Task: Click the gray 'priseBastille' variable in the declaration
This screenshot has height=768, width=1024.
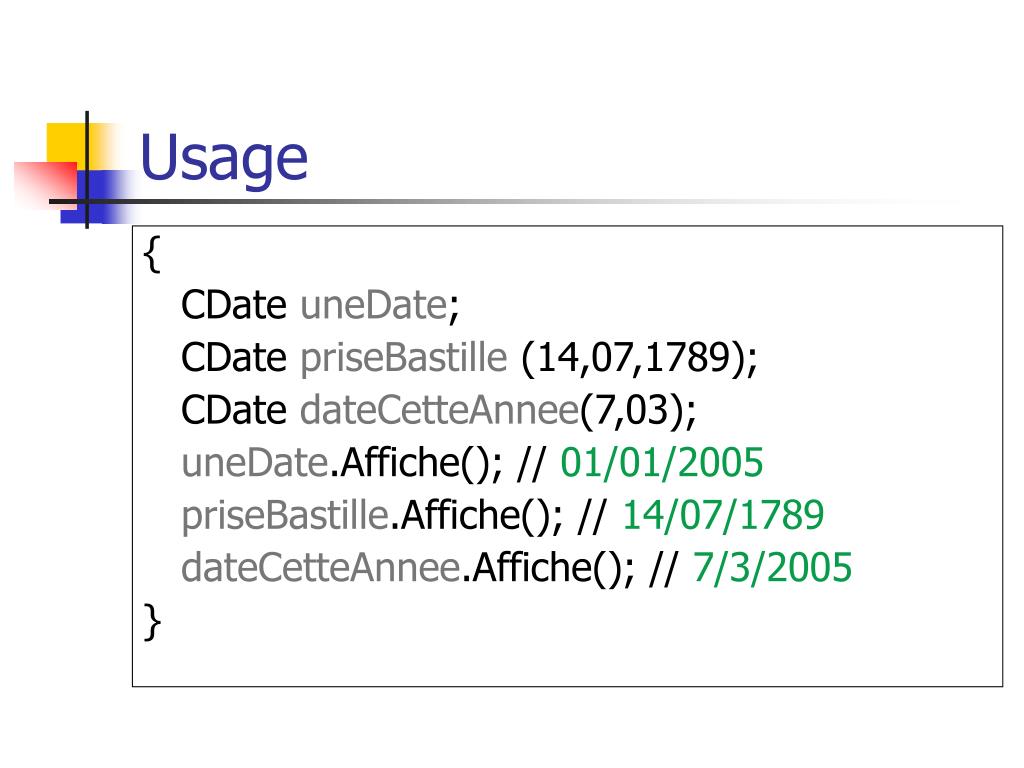Action: [x=403, y=358]
